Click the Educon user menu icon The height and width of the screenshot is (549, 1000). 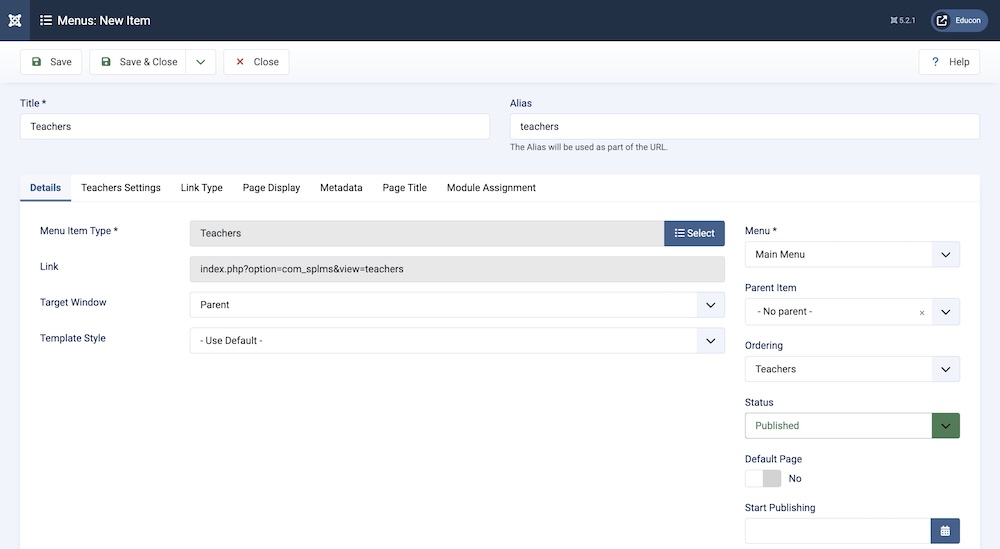942,20
